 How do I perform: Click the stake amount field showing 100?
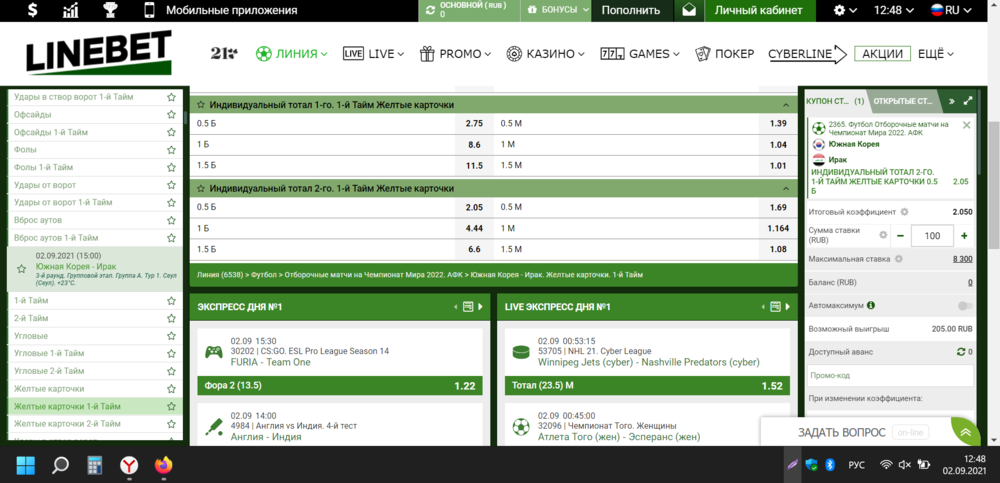pos(932,235)
